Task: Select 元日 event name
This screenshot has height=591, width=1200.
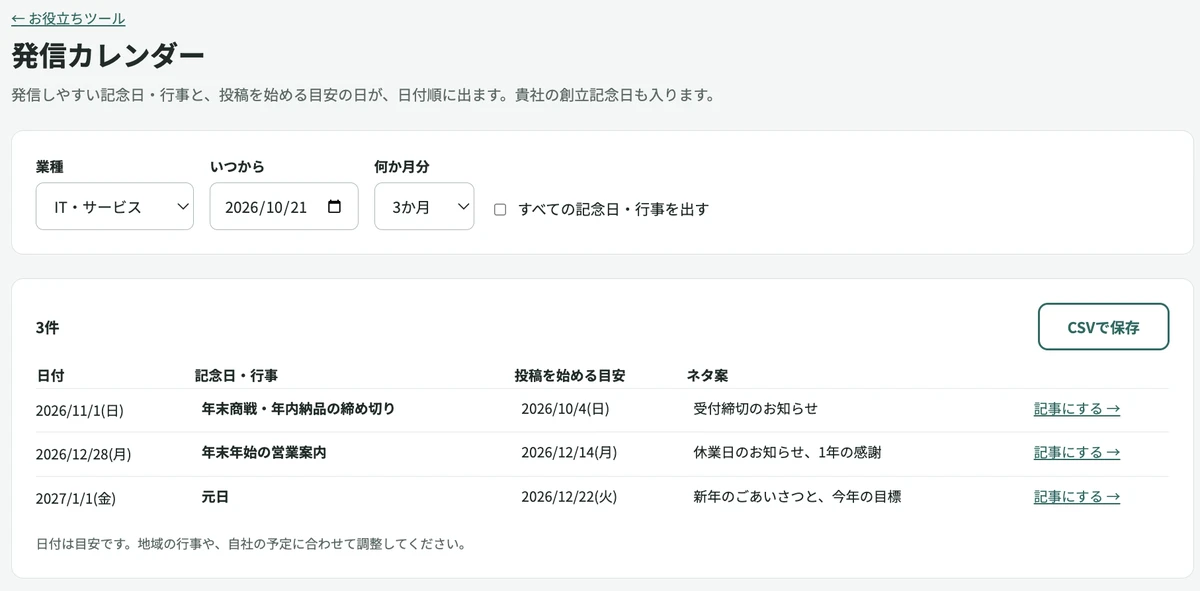Action: click(x=215, y=497)
